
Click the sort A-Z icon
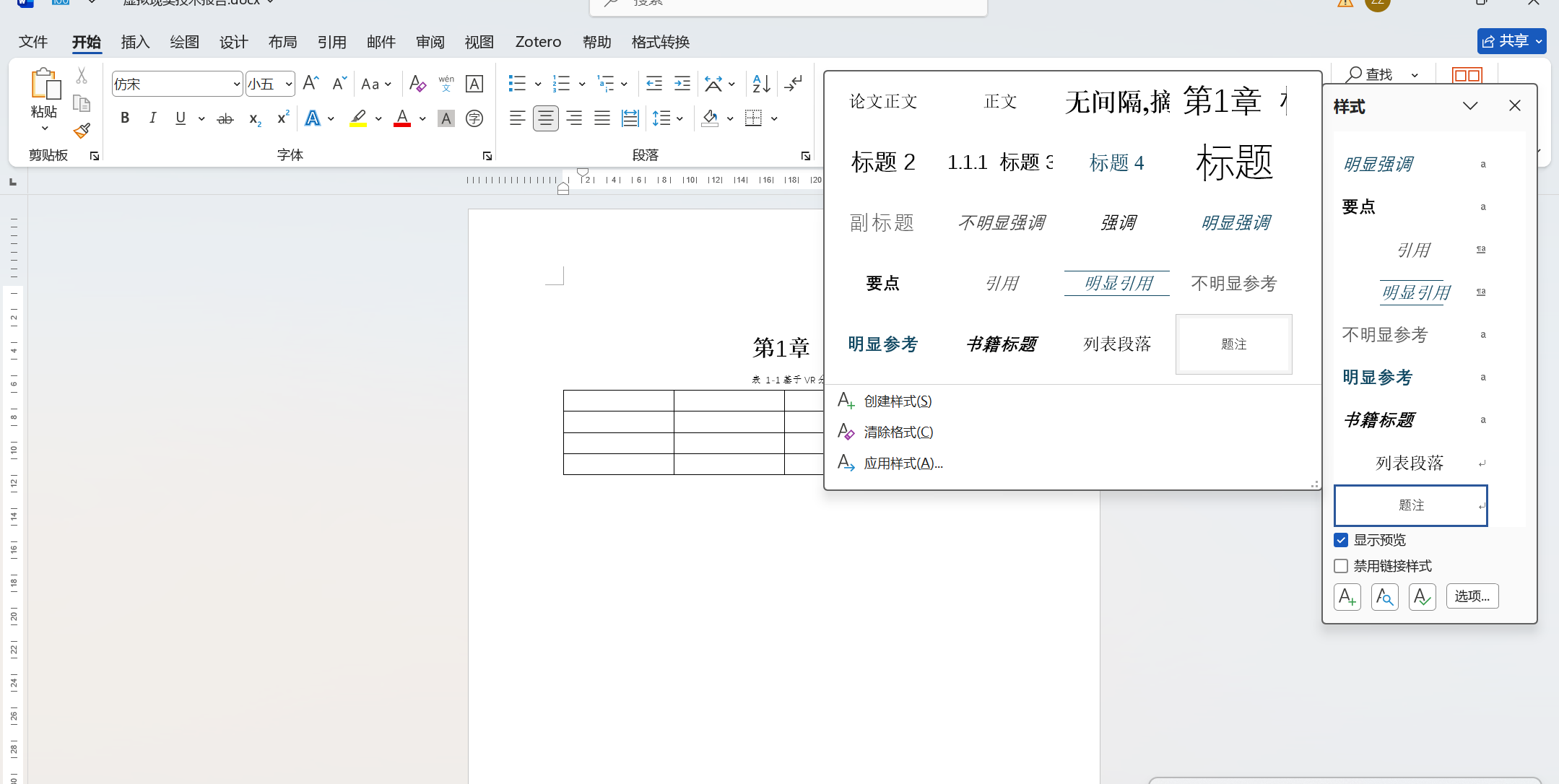click(x=761, y=84)
